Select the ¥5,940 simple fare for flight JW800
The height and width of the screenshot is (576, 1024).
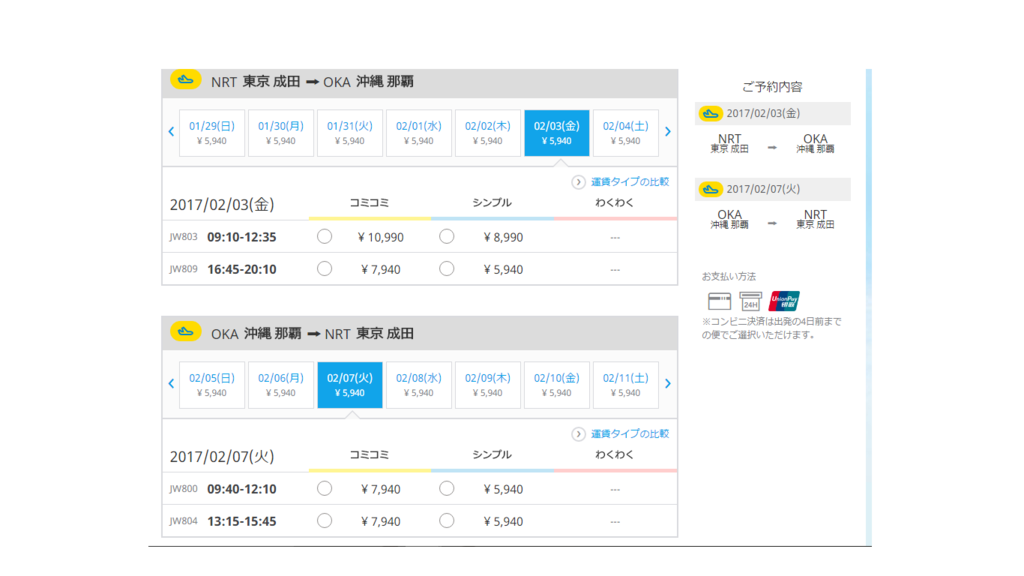pos(447,488)
